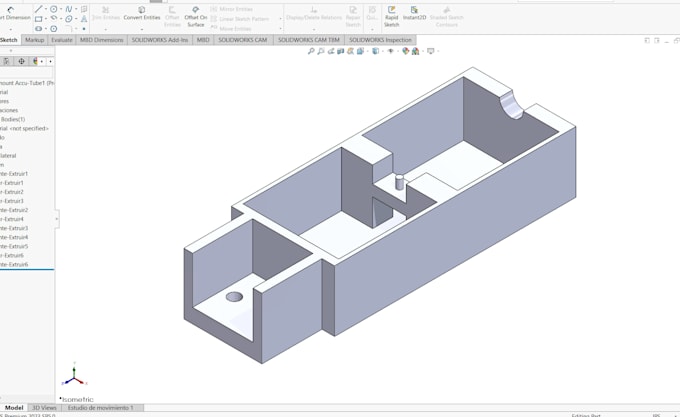Image resolution: width=680 pixels, height=417 pixels.
Task: Switch to SOLIDWORKS Add-Ins tab
Action: pos(160,40)
